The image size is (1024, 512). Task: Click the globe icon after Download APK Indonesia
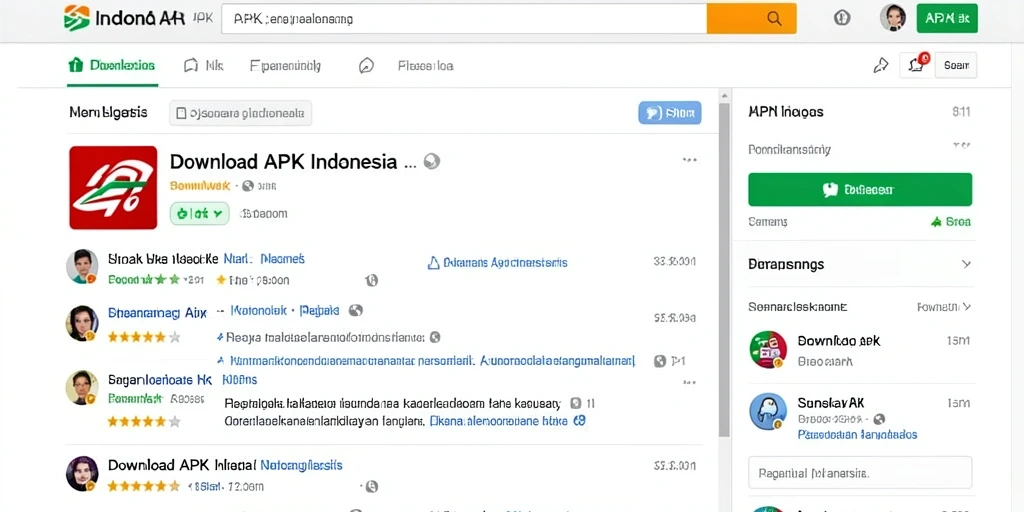point(431,161)
